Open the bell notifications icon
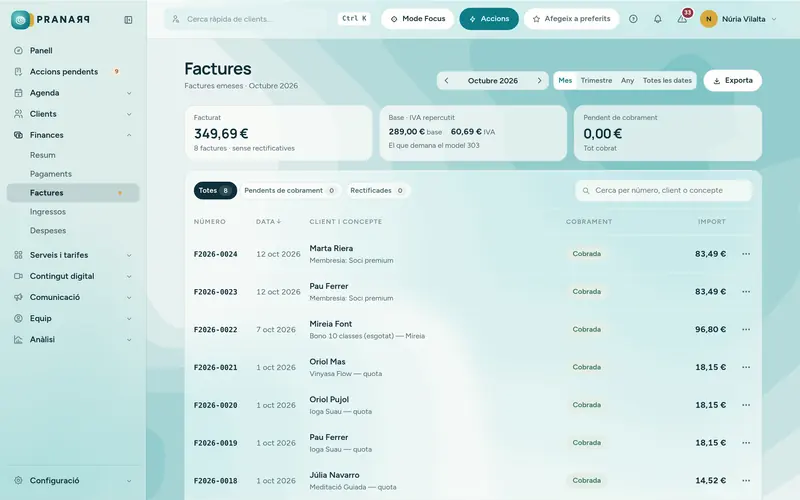This screenshot has width=800, height=500. [x=658, y=19]
